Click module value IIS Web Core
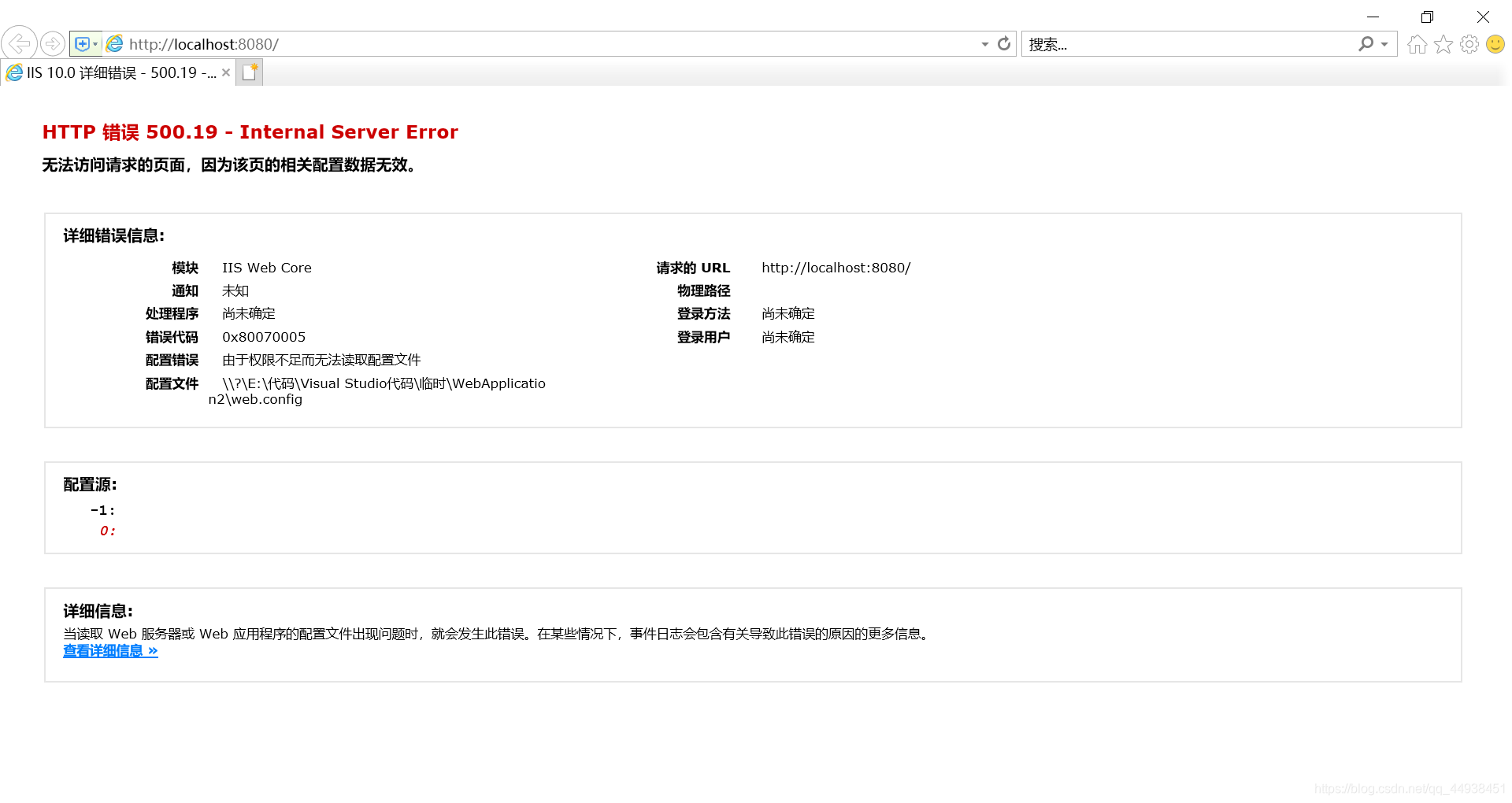This screenshot has height=803, width=1512. (x=267, y=268)
